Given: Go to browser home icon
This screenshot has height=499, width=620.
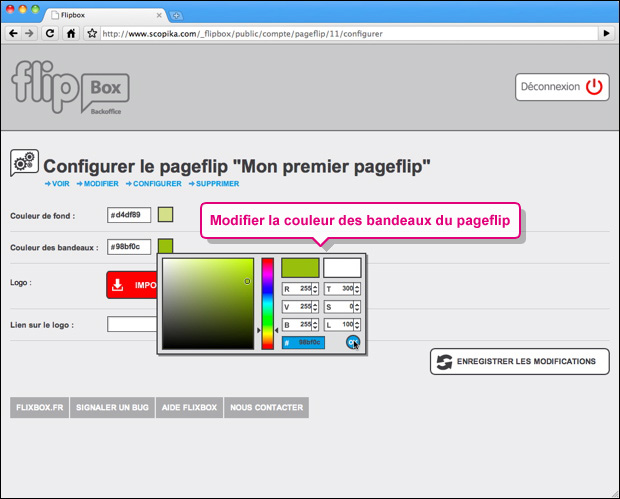Looking at the screenshot, I should pyautogui.click(x=71, y=33).
